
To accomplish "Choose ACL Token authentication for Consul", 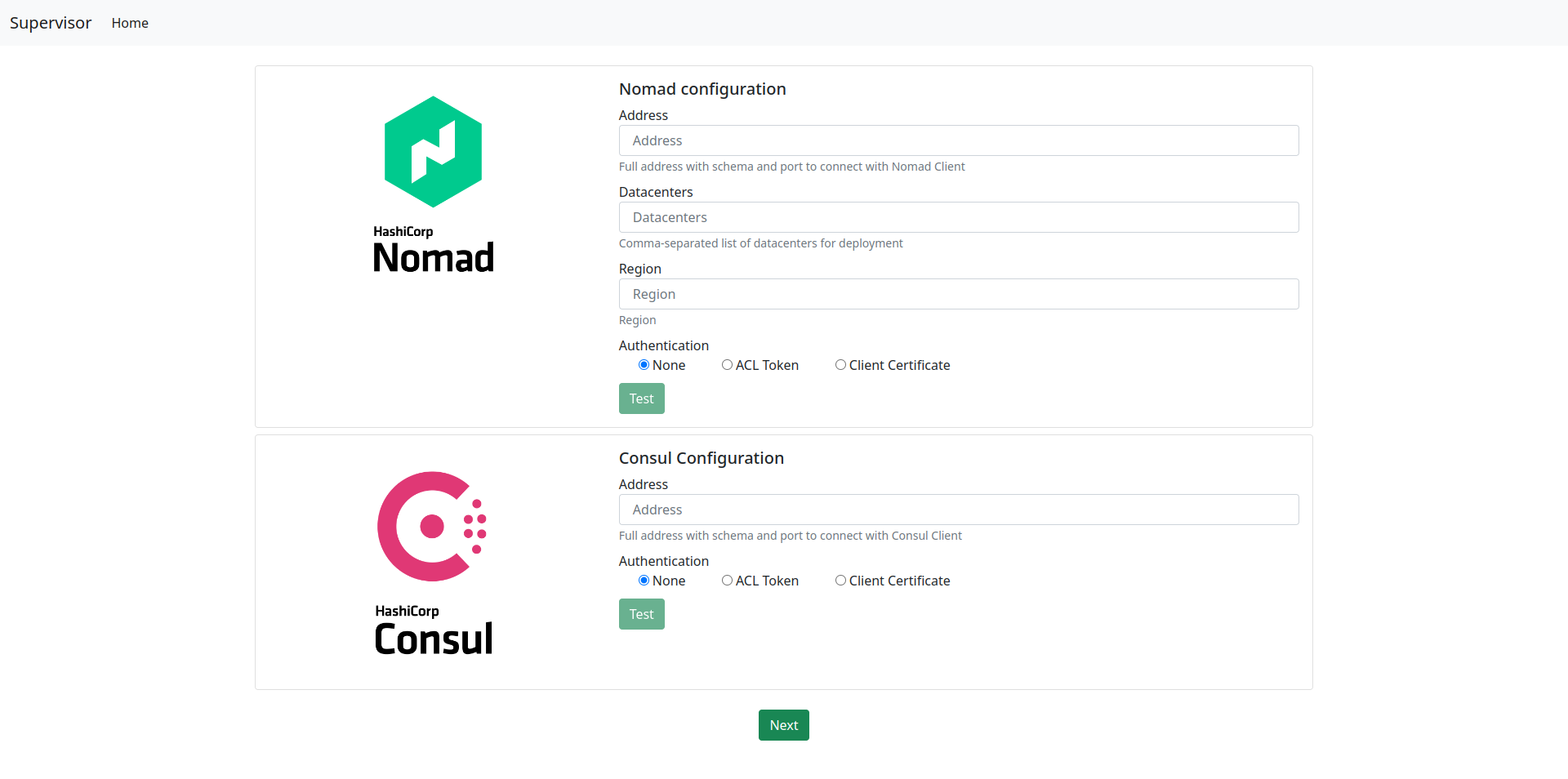I will (727, 581).
